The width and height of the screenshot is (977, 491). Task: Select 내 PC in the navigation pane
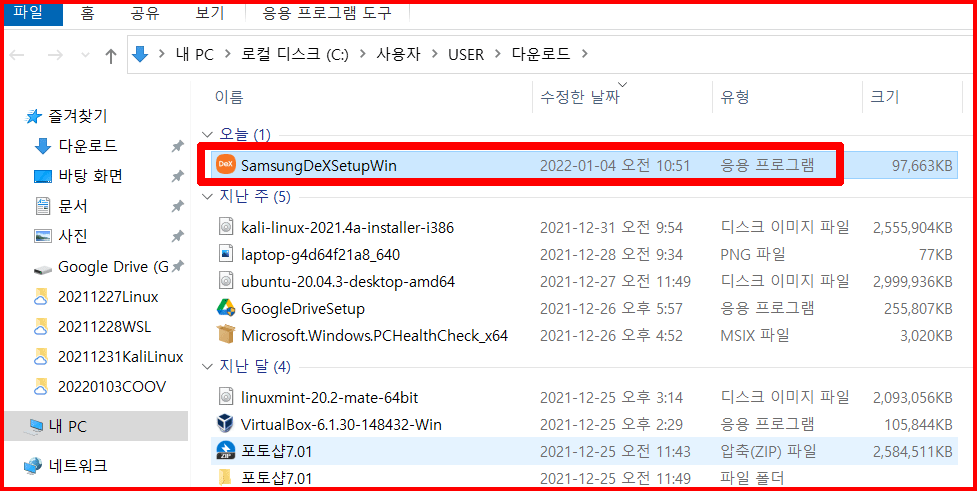coord(96,426)
